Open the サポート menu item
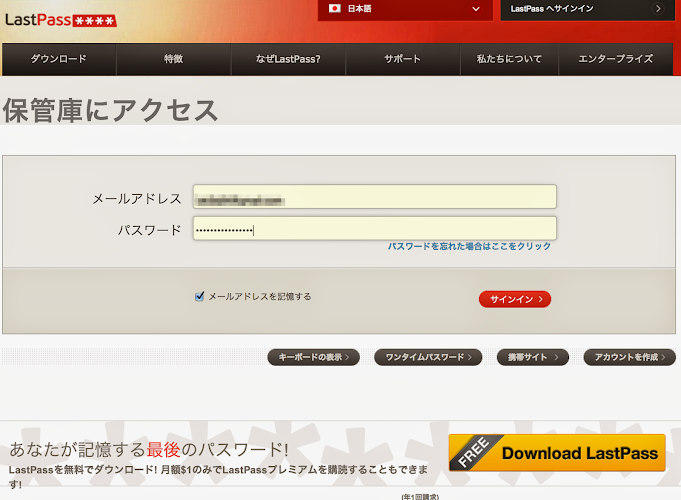 tap(402, 59)
